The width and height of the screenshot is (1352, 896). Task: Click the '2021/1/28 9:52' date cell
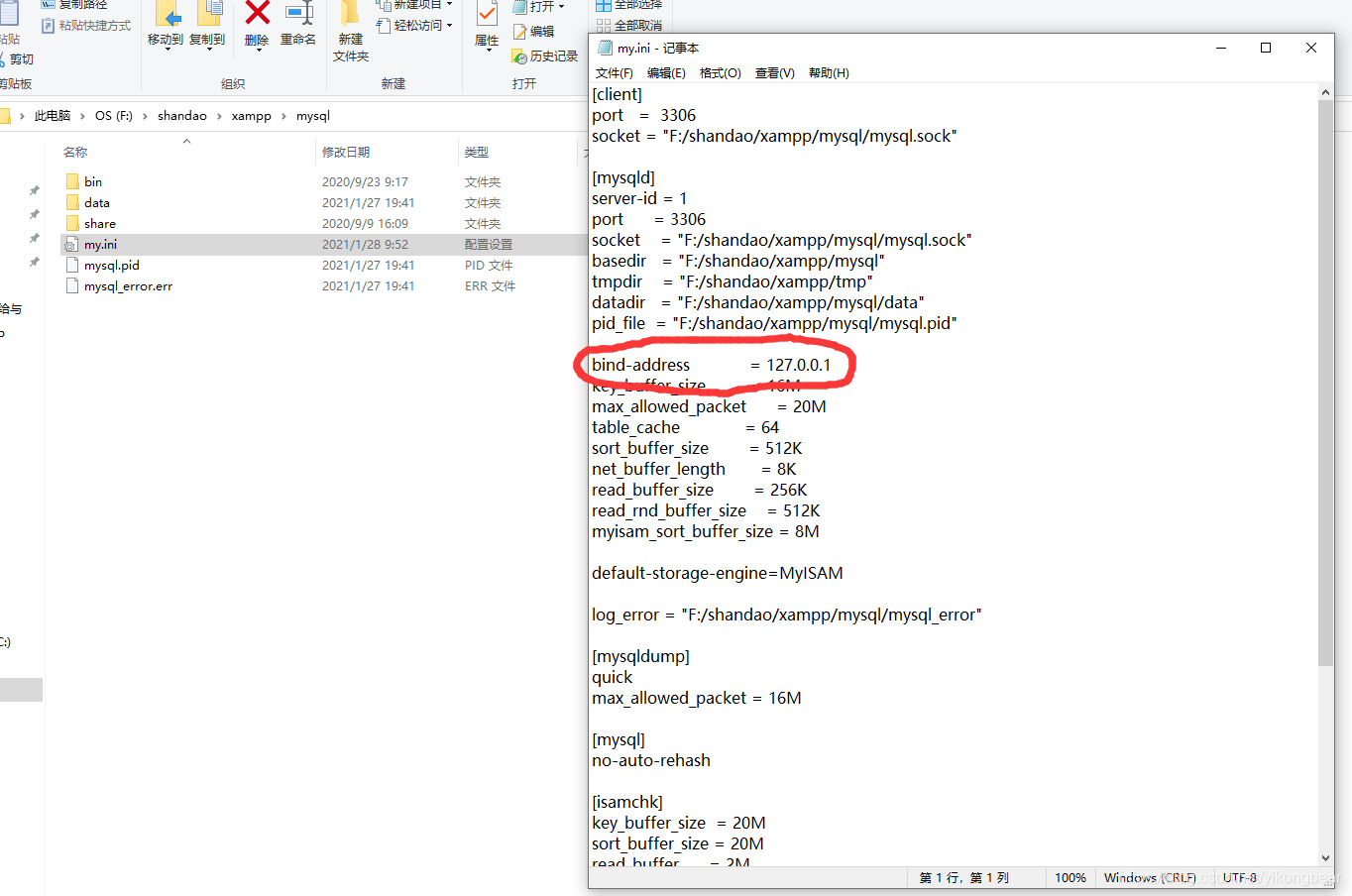click(x=365, y=244)
